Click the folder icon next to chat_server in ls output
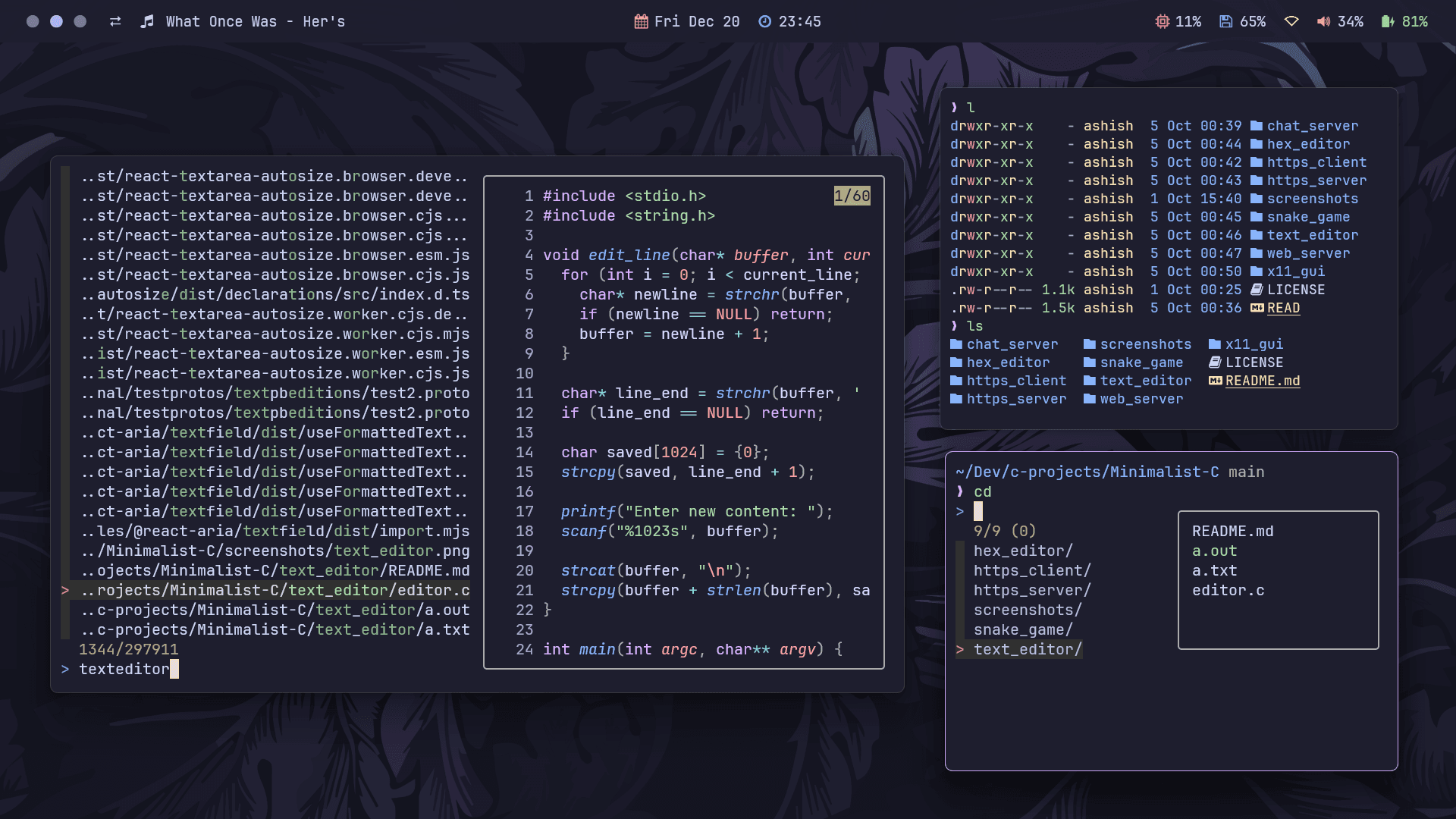This screenshot has height=819, width=1456. 956,344
